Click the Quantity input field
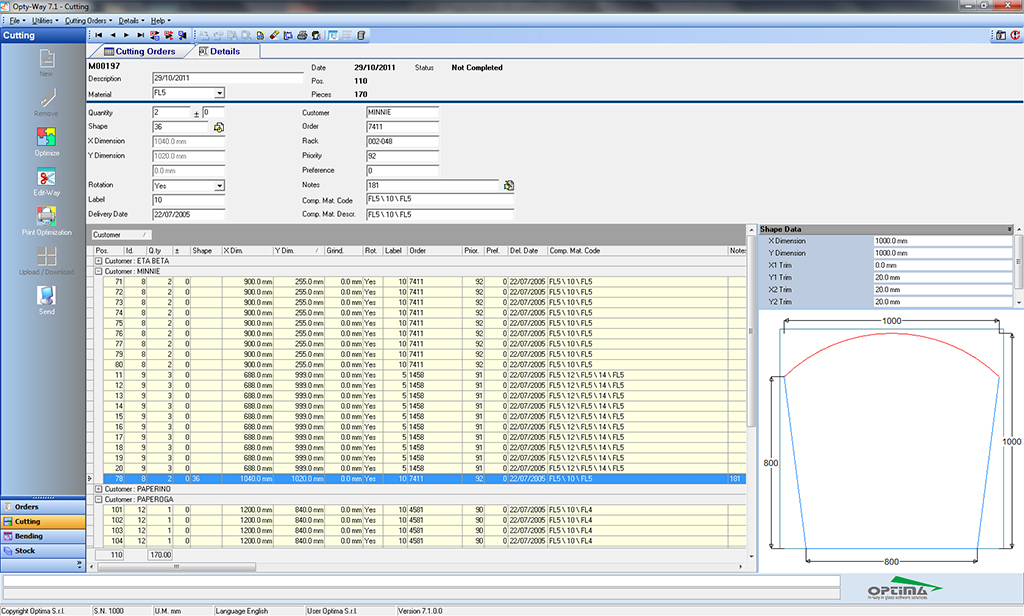The width and height of the screenshot is (1024, 616). [x=171, y=112]
